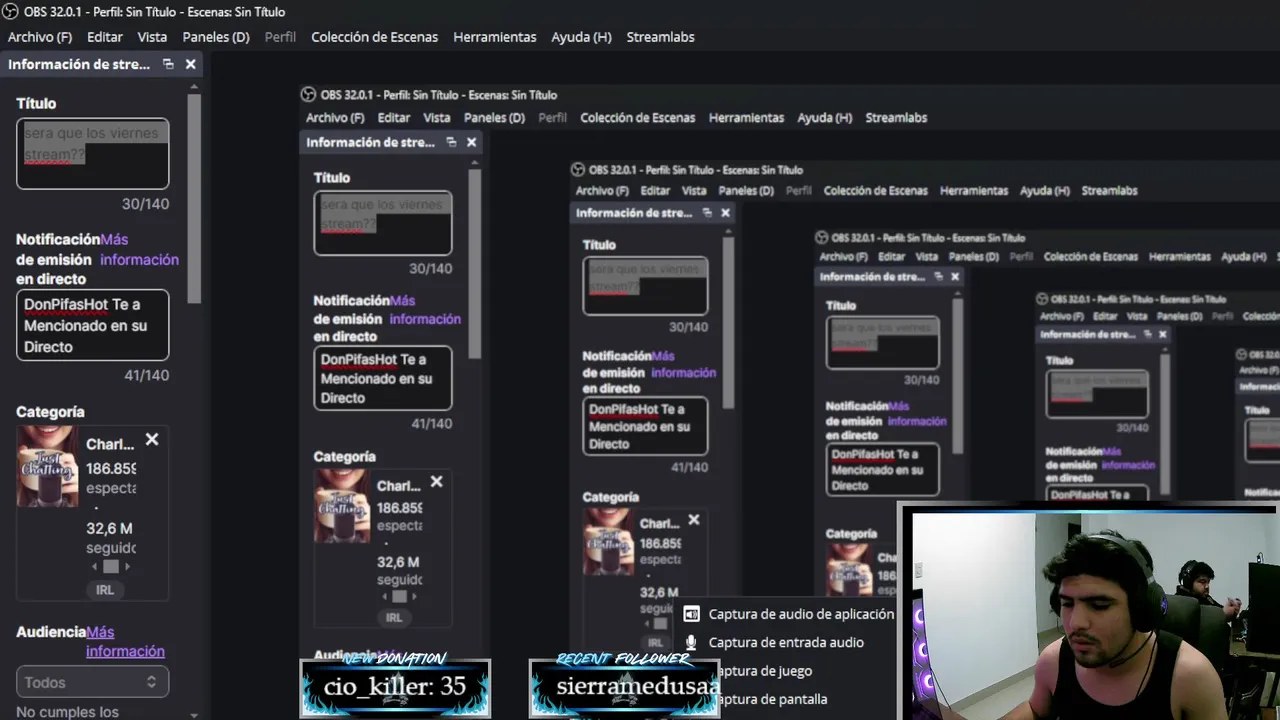Viewport: 1280px width, 720px height.
Task: Open the main Paneles (D) menu
Action: click(216, 37)
